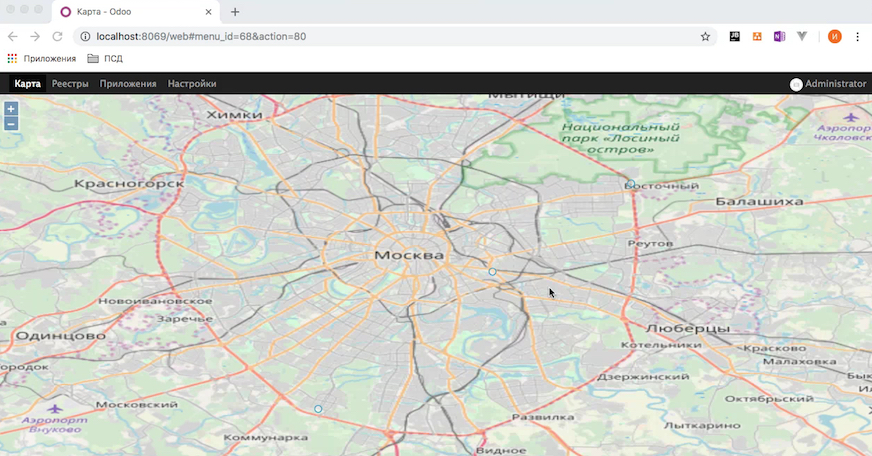
Task: Open the Карта menu
Action: pyautogui.click(x=27, y=83)
